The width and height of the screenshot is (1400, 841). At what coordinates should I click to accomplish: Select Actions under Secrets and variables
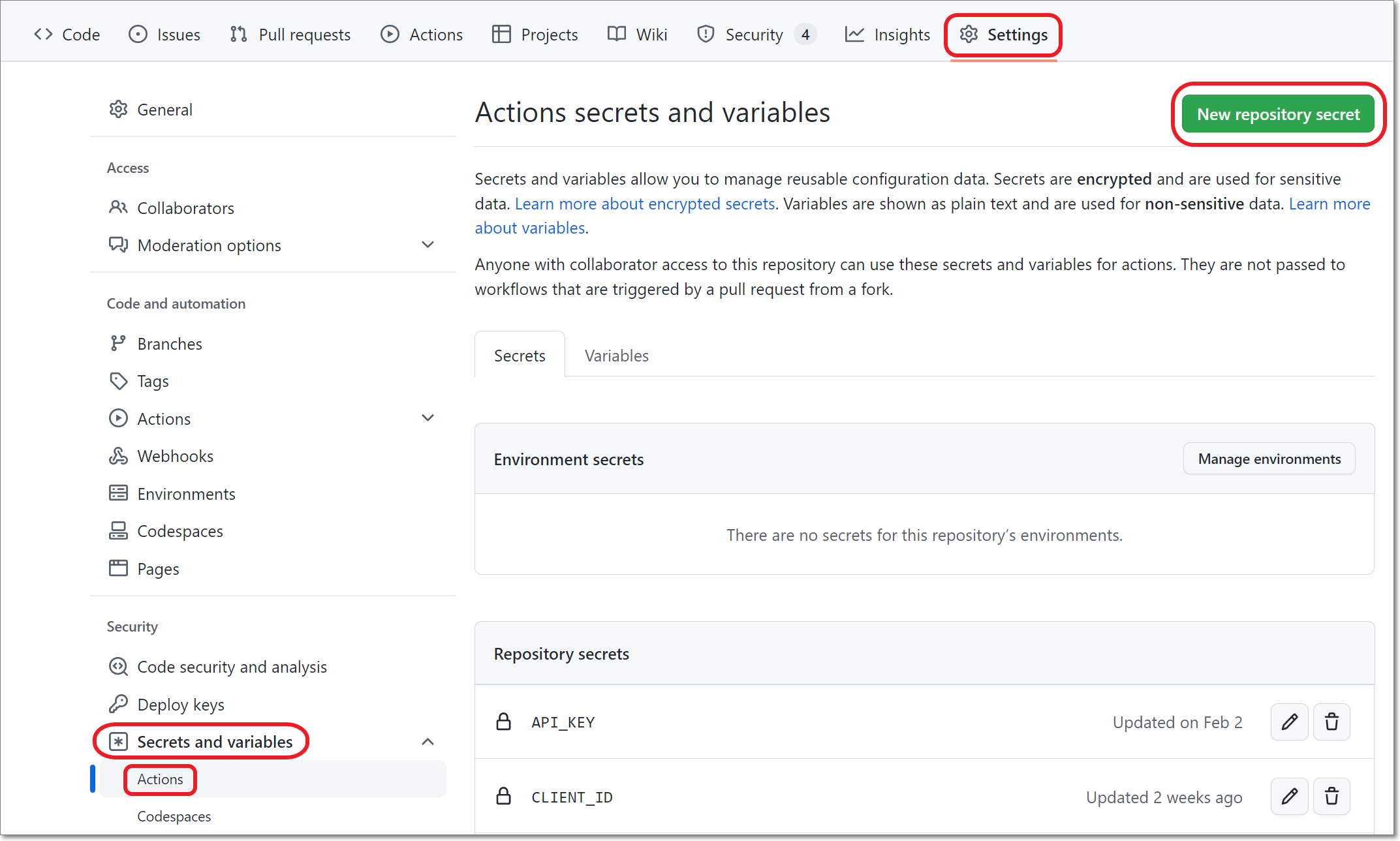tap(273, 779)
